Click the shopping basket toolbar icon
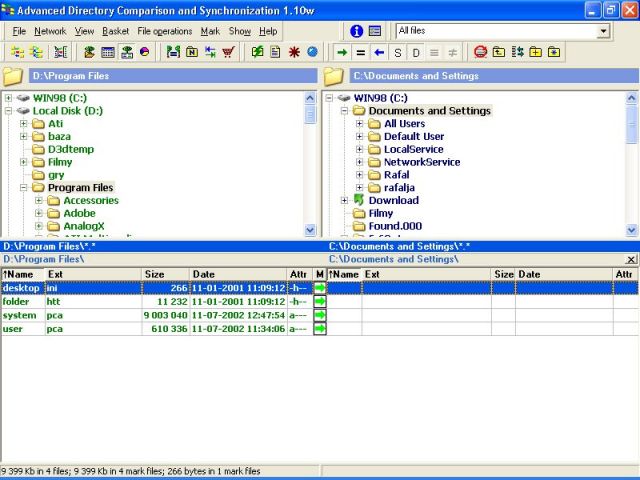Image resolution: width=640 pixels, height=480 pixels. (229, 52)
